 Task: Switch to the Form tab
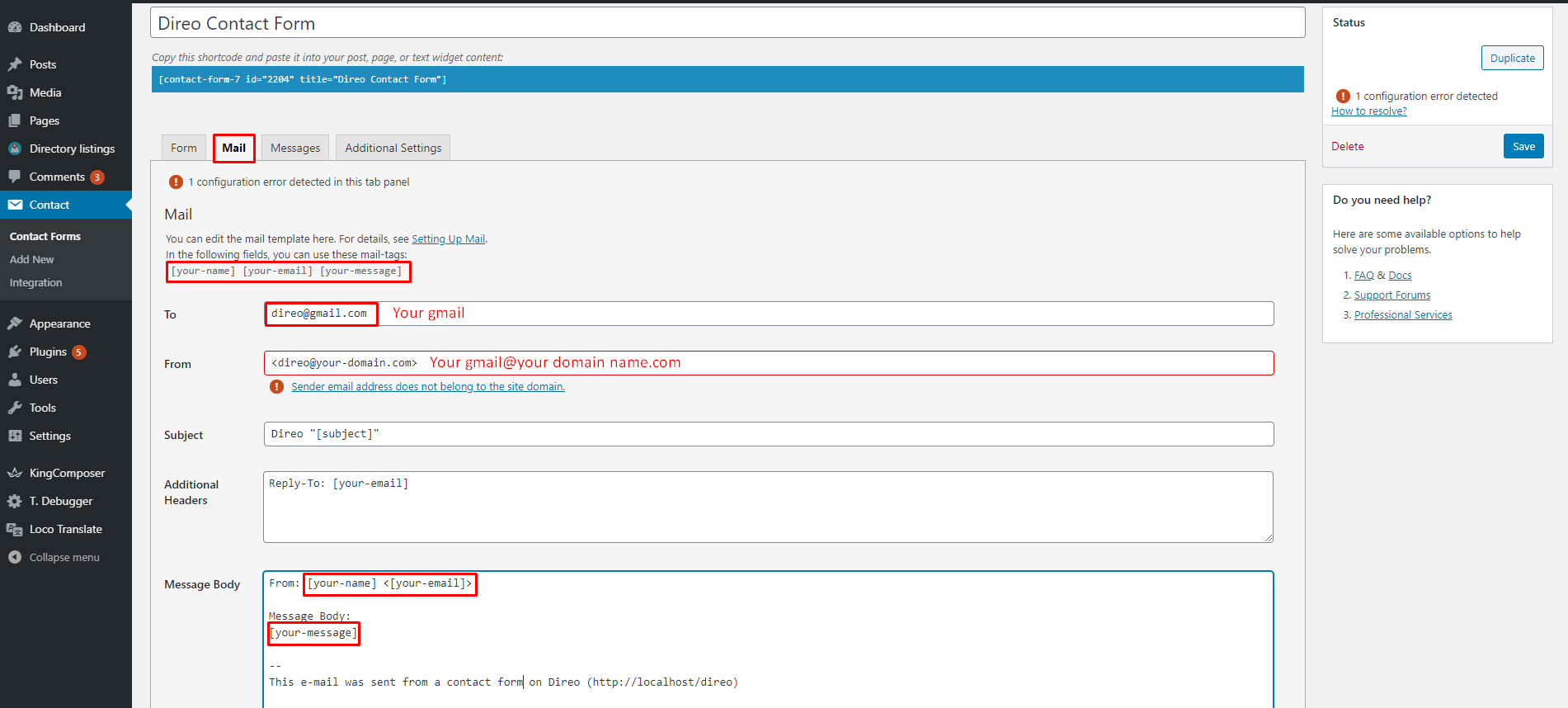coord(184,148)
